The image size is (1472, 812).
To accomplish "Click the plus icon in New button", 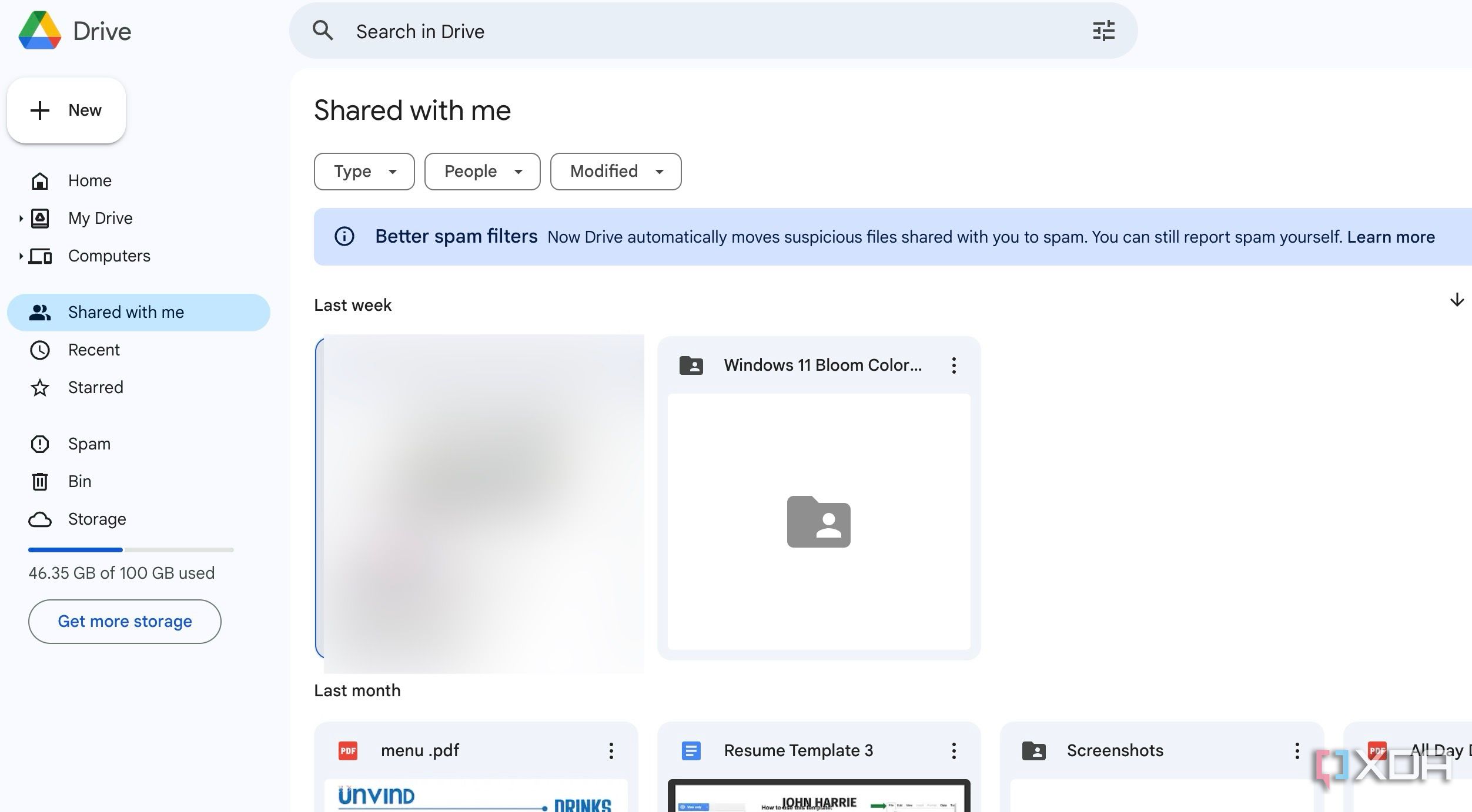I will [x=40, y=110].
